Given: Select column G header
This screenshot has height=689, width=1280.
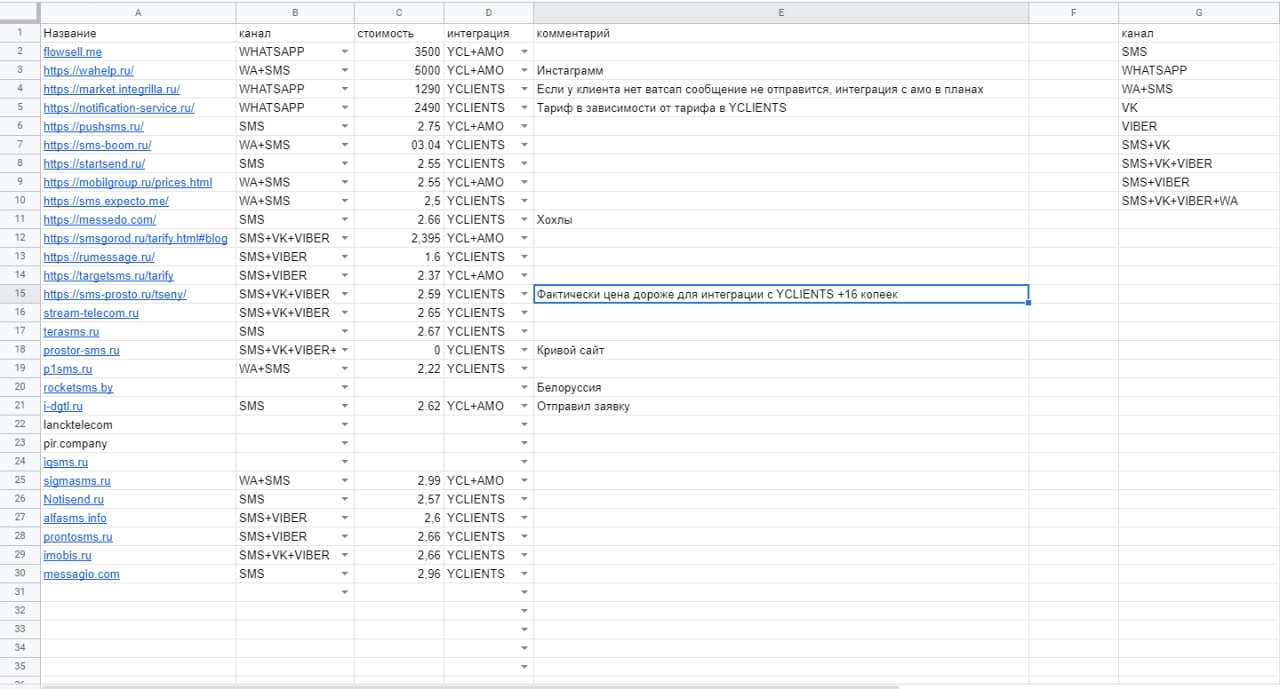Looking at the screenshot, I should (1199, 12).
